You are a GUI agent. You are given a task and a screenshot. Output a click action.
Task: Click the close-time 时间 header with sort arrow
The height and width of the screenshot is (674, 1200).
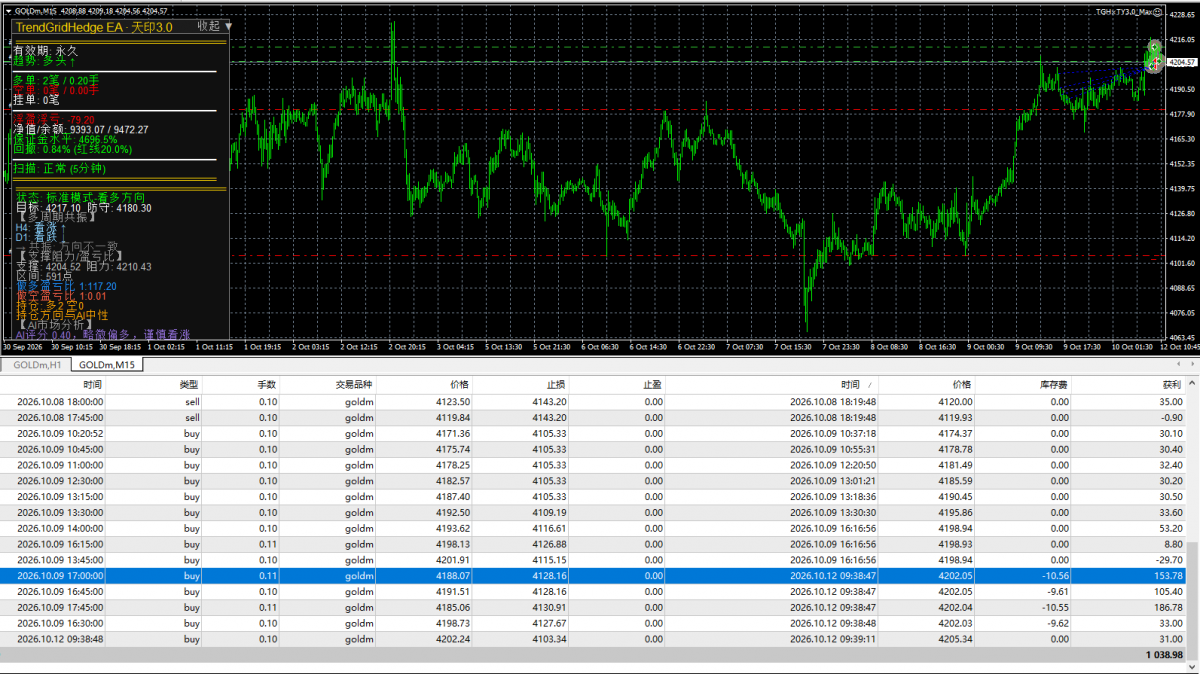click(851, 384)
